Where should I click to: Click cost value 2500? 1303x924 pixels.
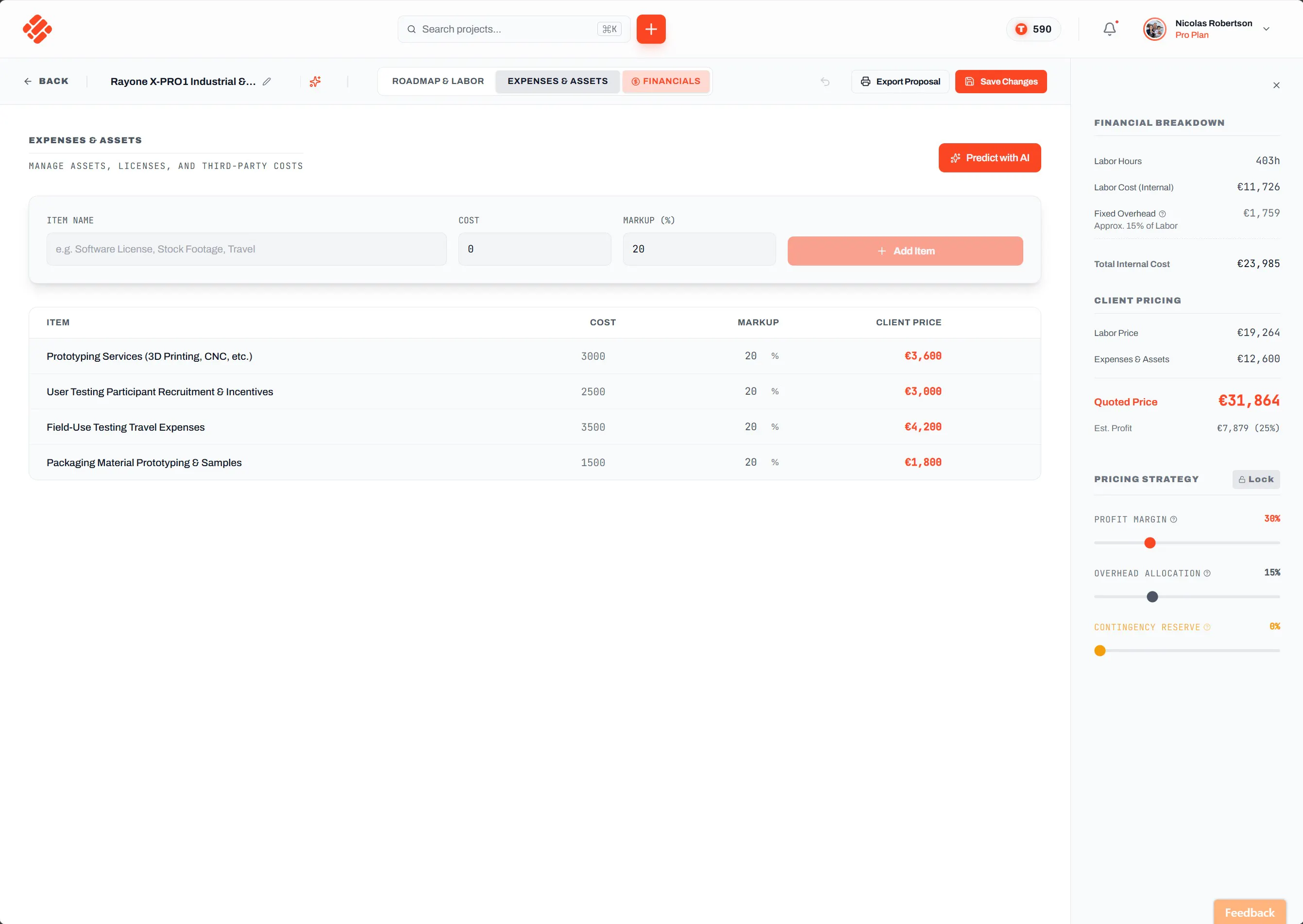(x=593, y=391)
